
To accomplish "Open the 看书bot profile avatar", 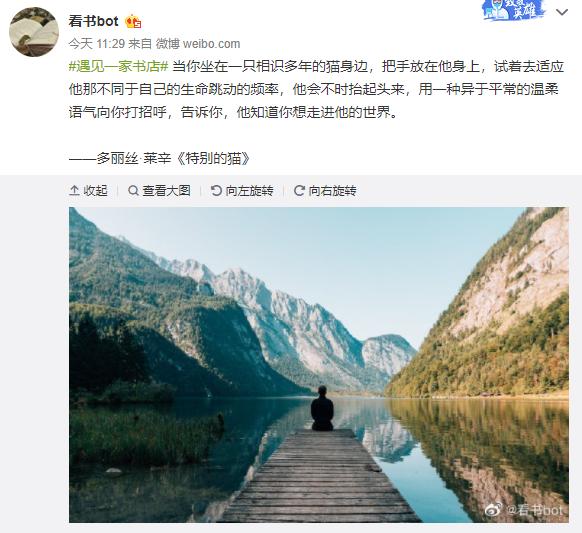I will coord(34,32).
